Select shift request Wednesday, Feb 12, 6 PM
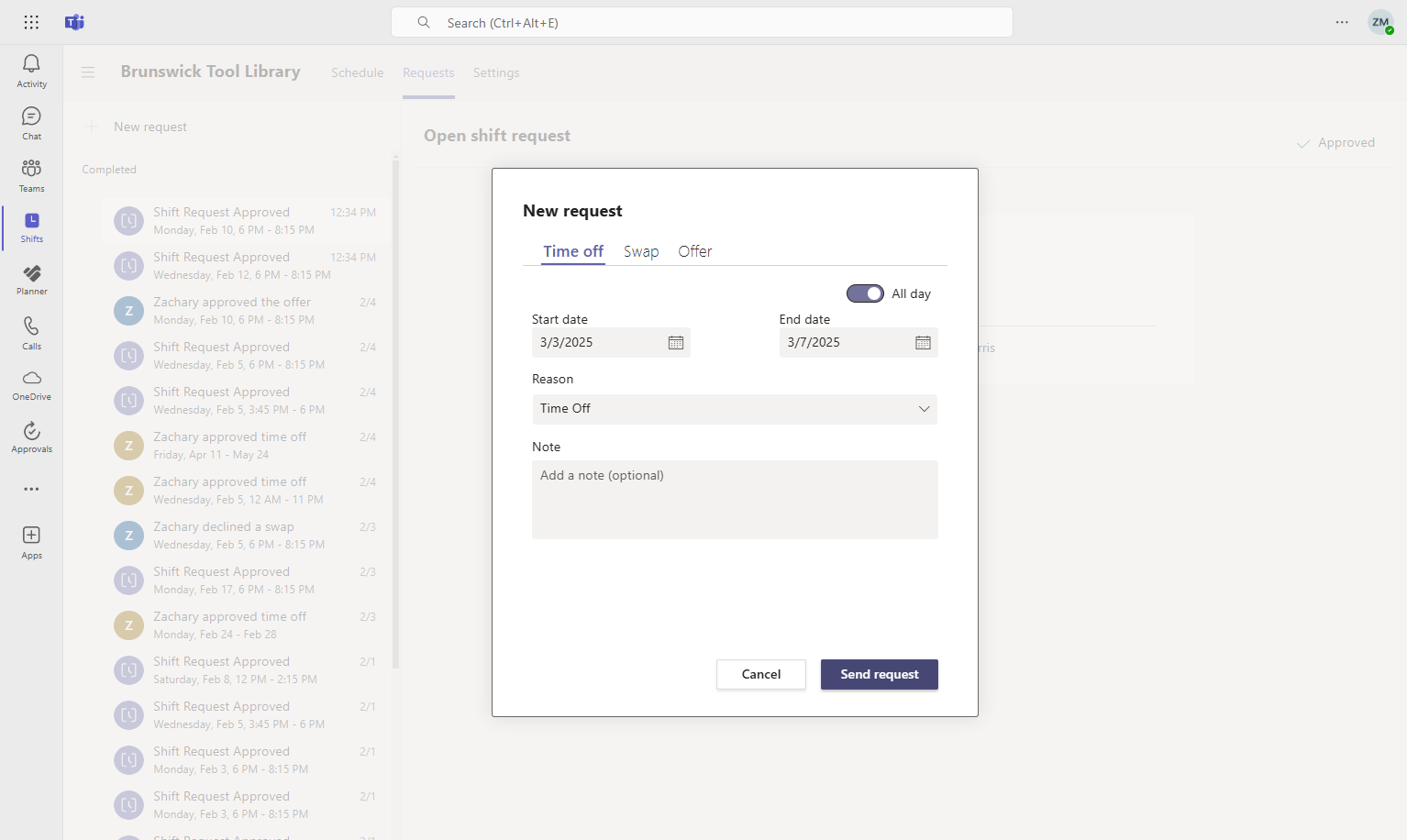The width and height of the screenshot is (1407, 840). pyautogui.click(x=246, y=266)
